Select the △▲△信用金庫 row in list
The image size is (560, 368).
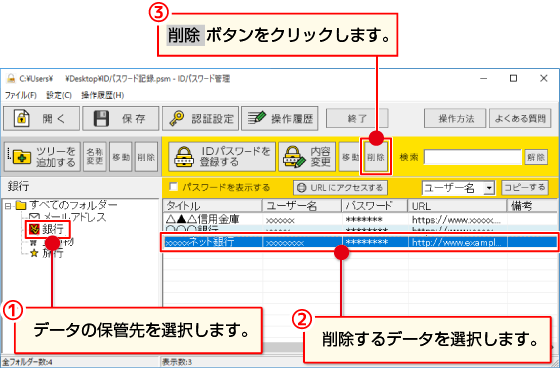(x=360, y=219)
